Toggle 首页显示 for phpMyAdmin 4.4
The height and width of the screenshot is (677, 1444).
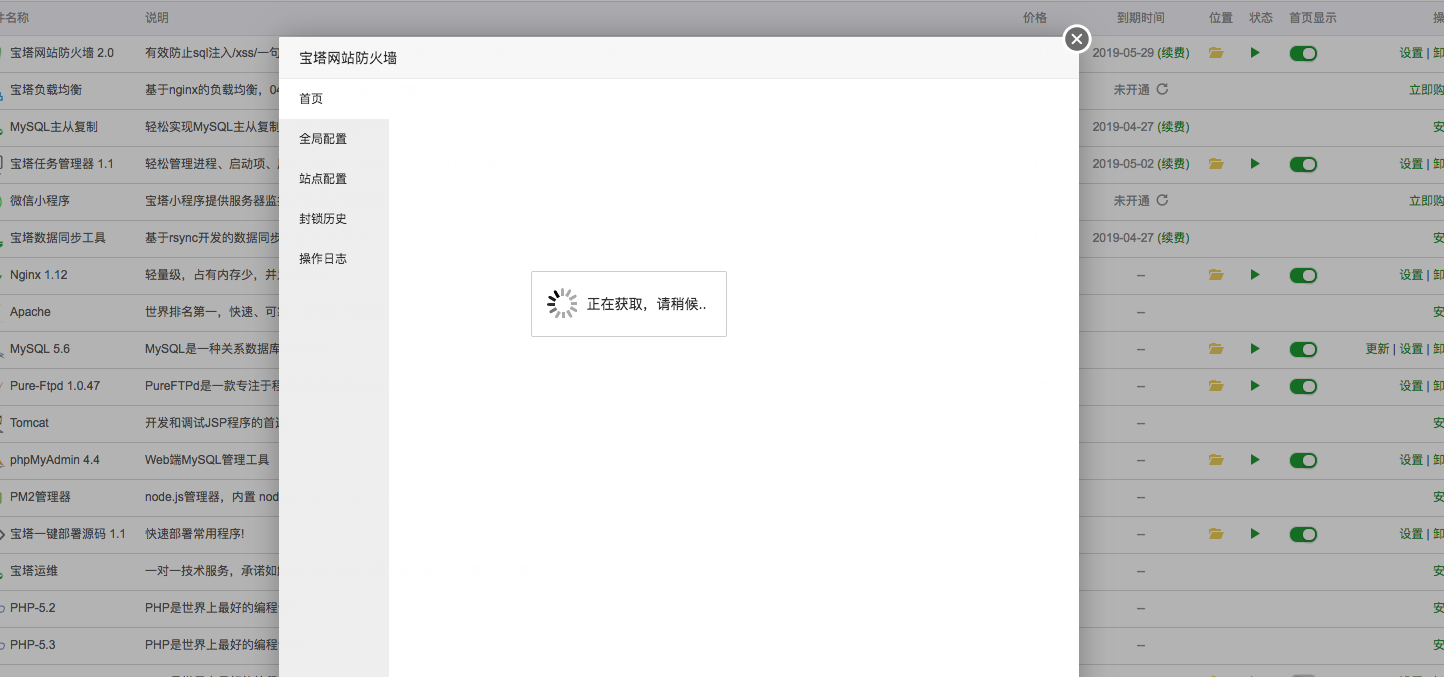click(1303, 460)
